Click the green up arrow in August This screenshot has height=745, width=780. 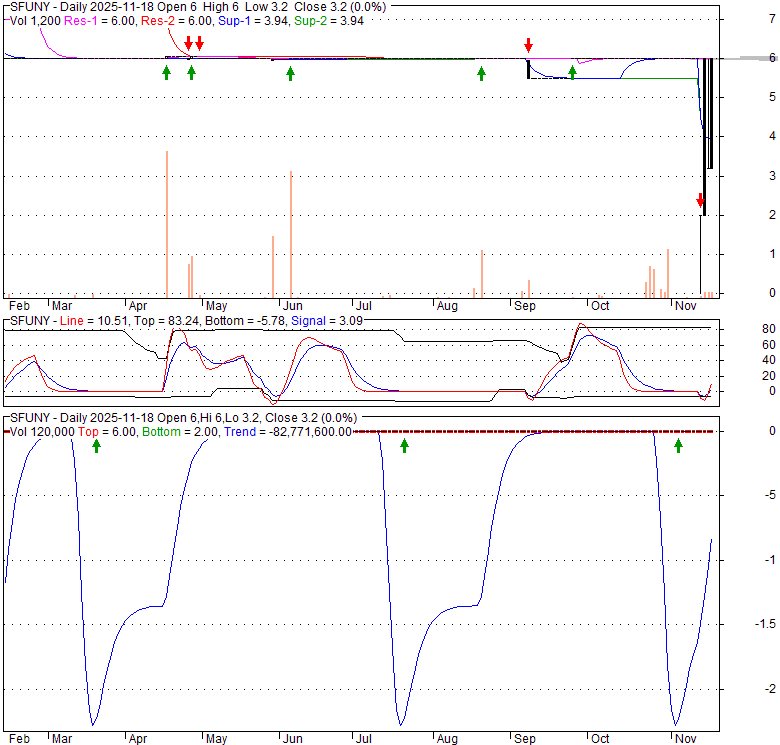click(x=481, y=73)
